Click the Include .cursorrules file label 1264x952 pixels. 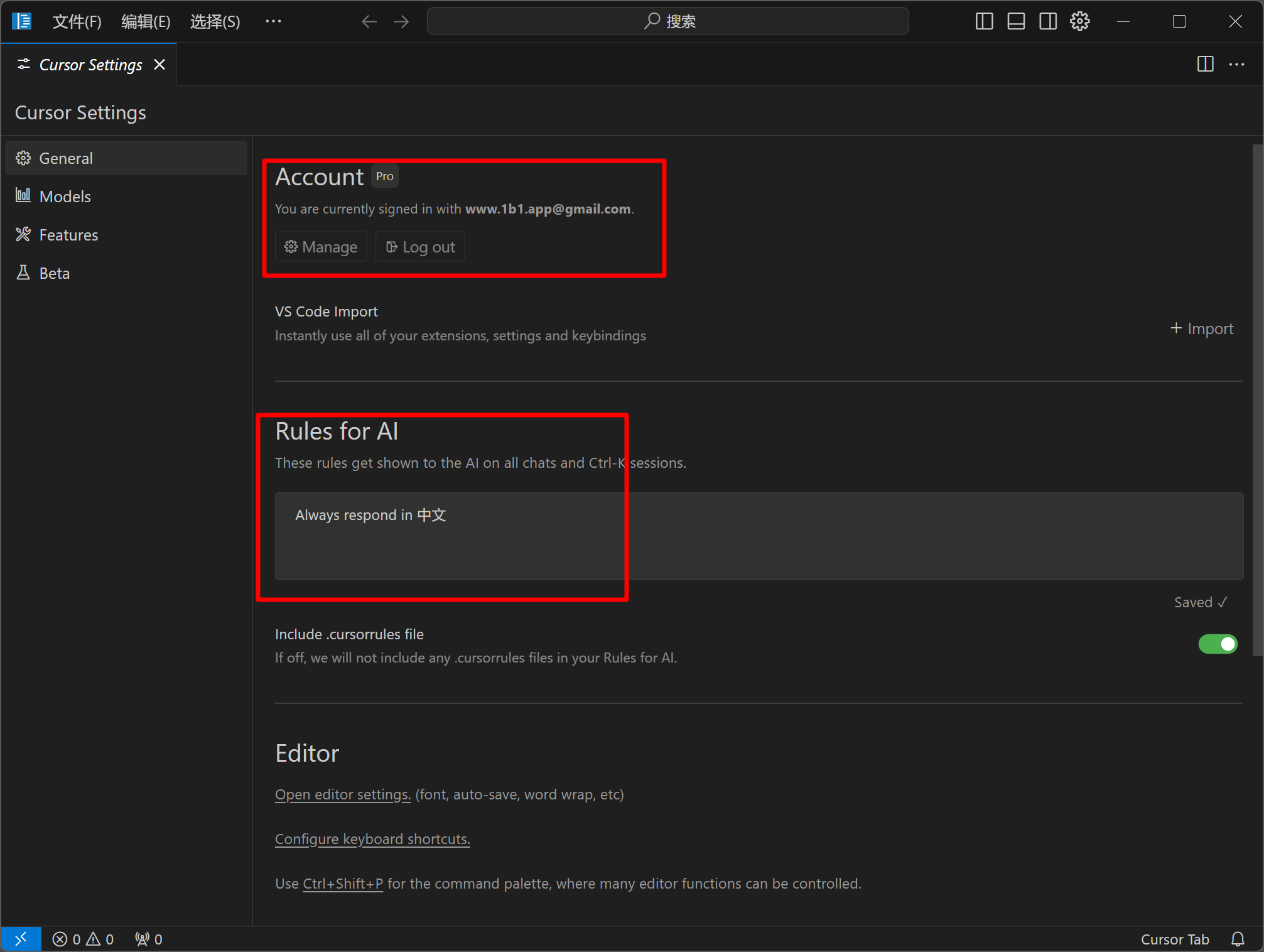(349, 634)
